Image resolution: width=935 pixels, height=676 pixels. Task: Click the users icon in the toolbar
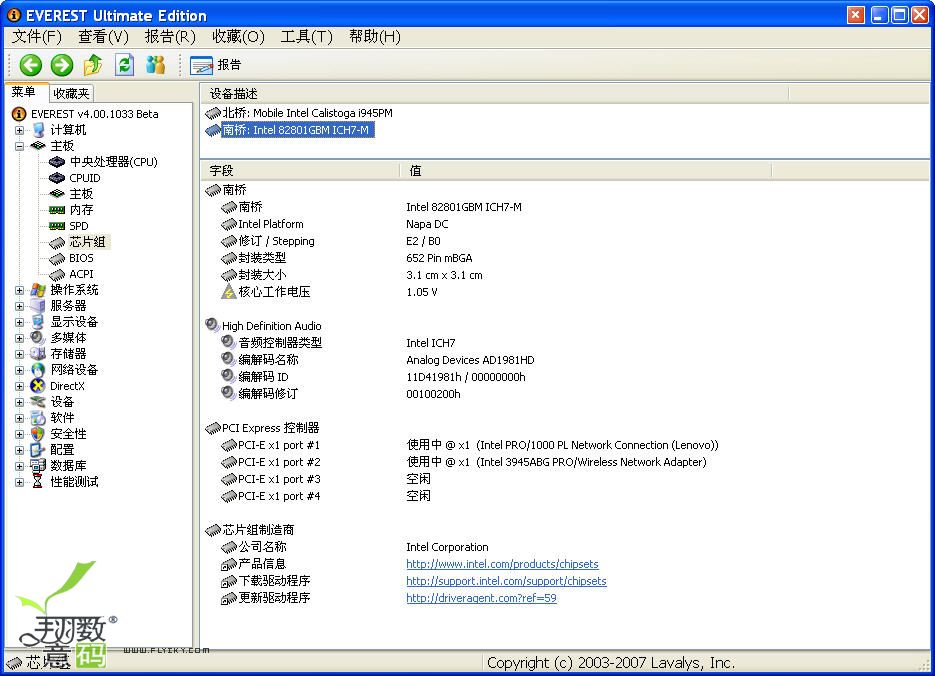(x=156, y=65)
